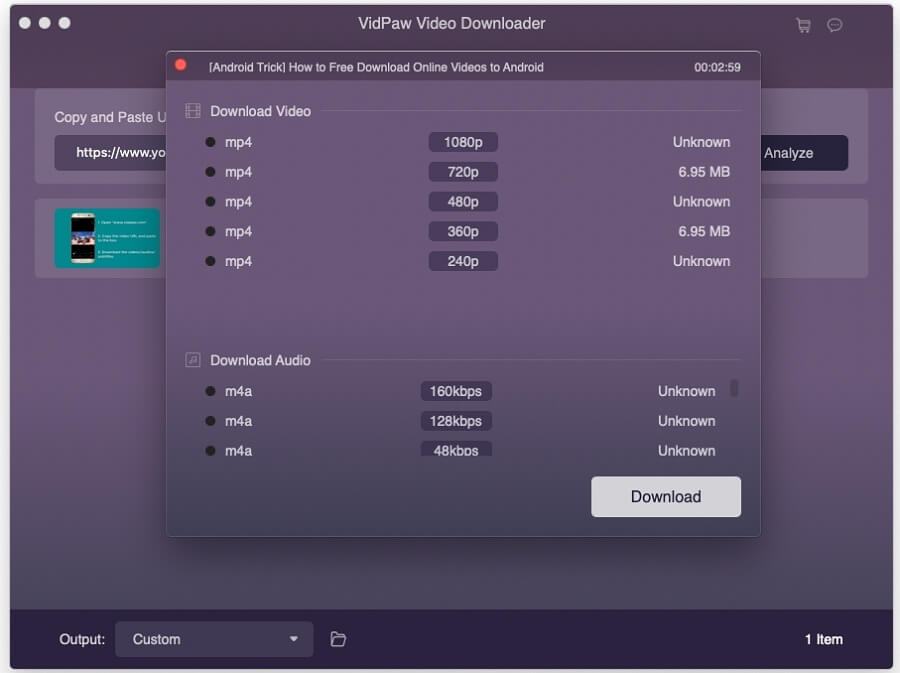The width and height of the screenshot is (900, 673).
Task: Click the 240p resolution badge
Action: (463, 261)
